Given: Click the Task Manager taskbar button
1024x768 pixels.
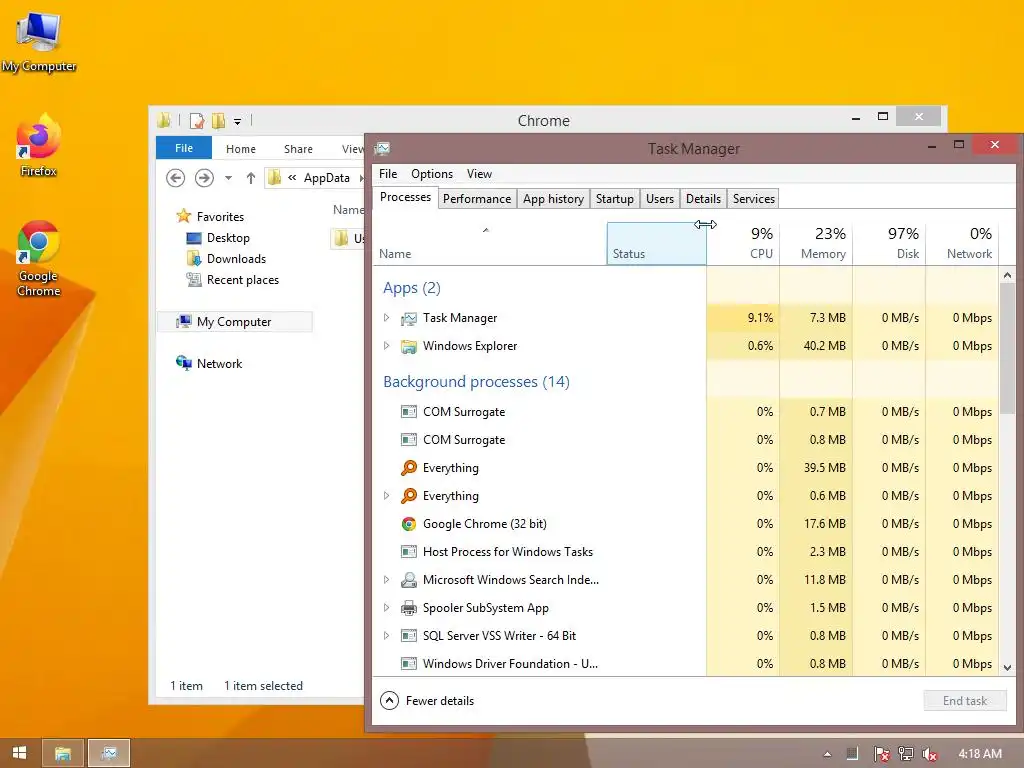Looking at the screenshot, I should pyautogui.click(x=109, y=754).
